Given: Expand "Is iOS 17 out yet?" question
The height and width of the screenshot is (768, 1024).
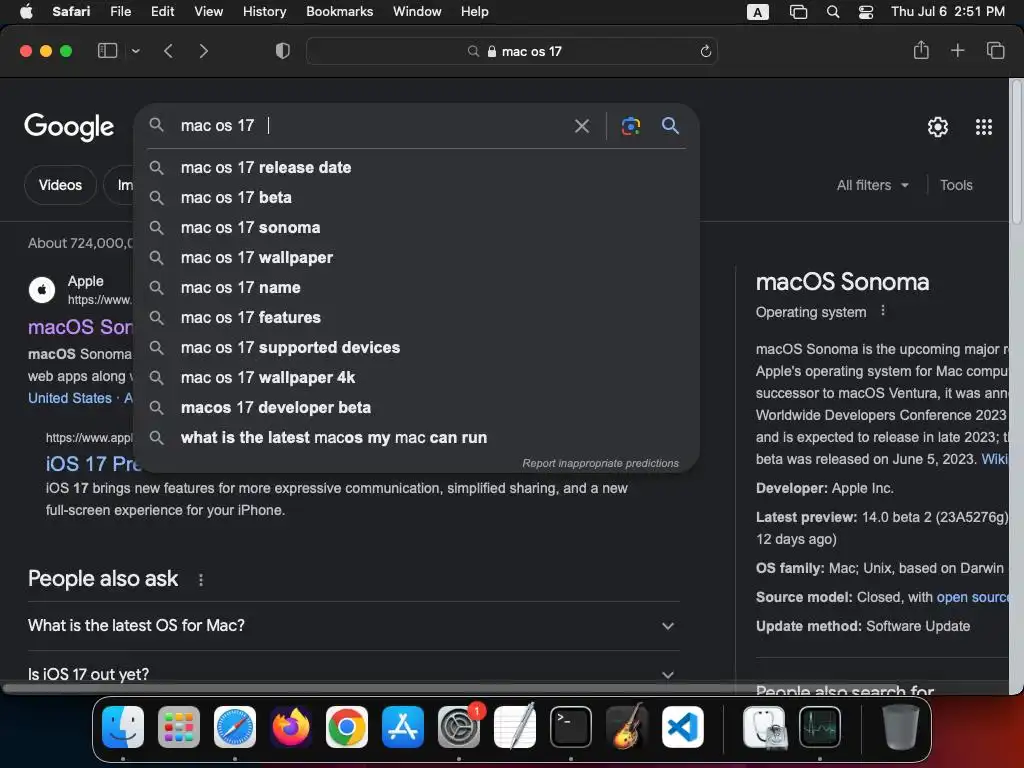Looking at the screenshot, I should [x=353, y=674].
